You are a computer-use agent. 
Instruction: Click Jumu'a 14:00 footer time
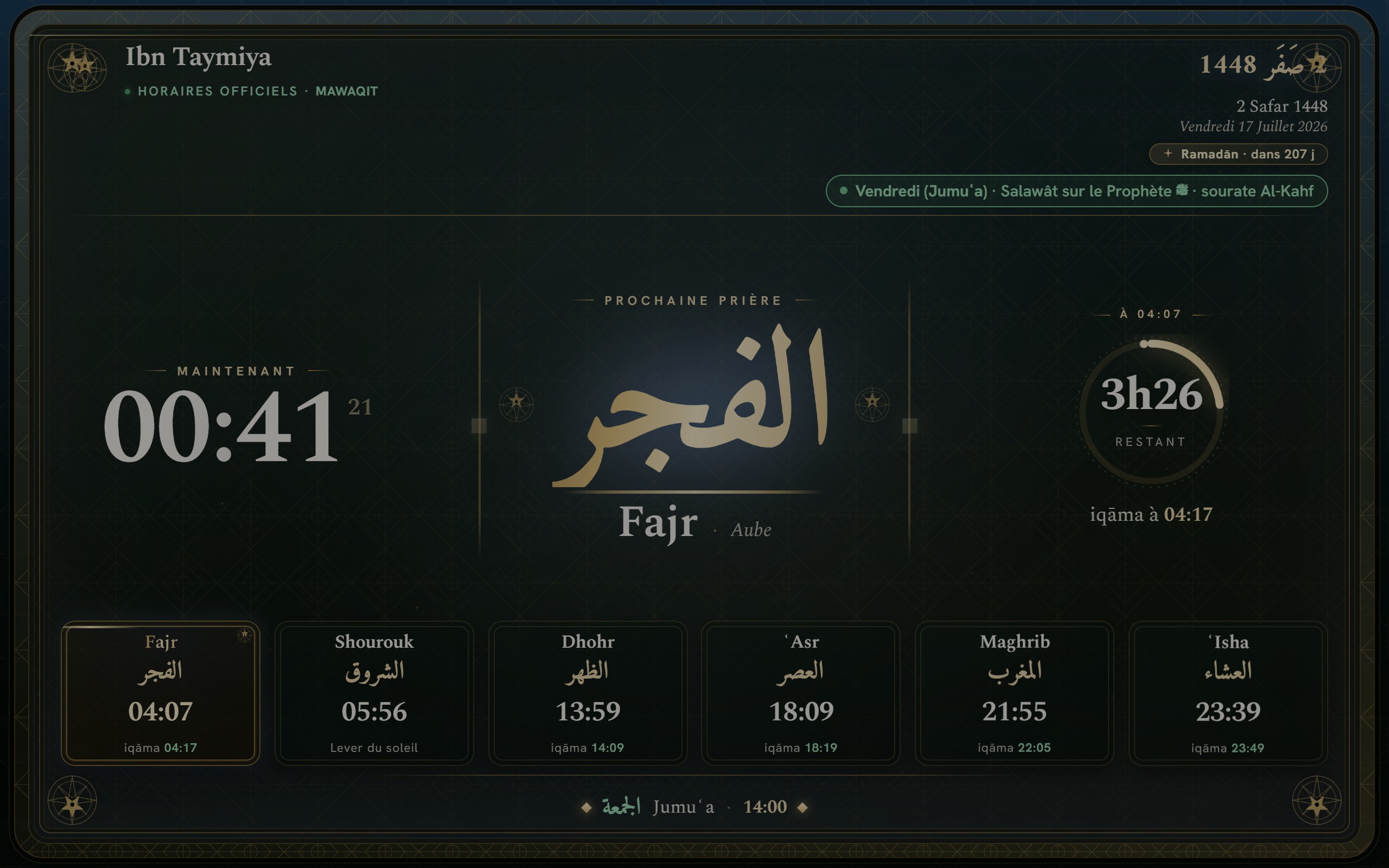coord(765,807)
